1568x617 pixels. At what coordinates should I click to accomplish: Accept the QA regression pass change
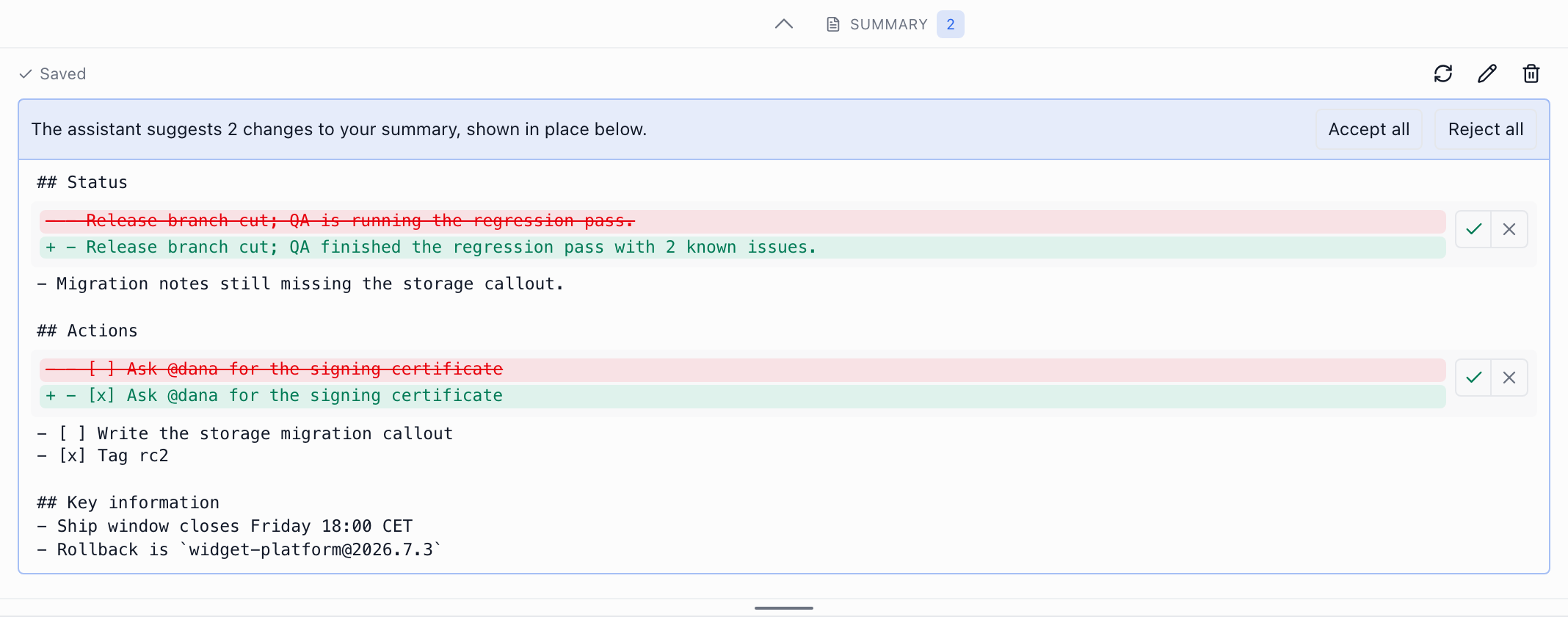tap(1473, 229)
